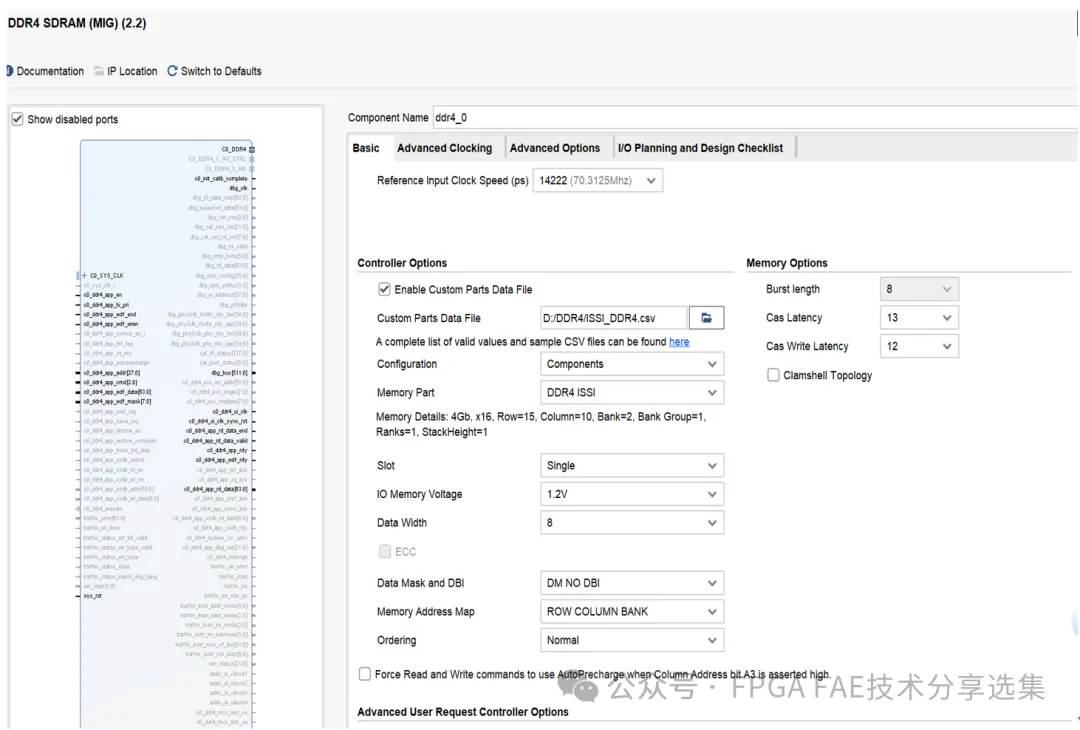Follow the 'here' sample CSV link
The image size is (1080, 730).
[679, 342]
